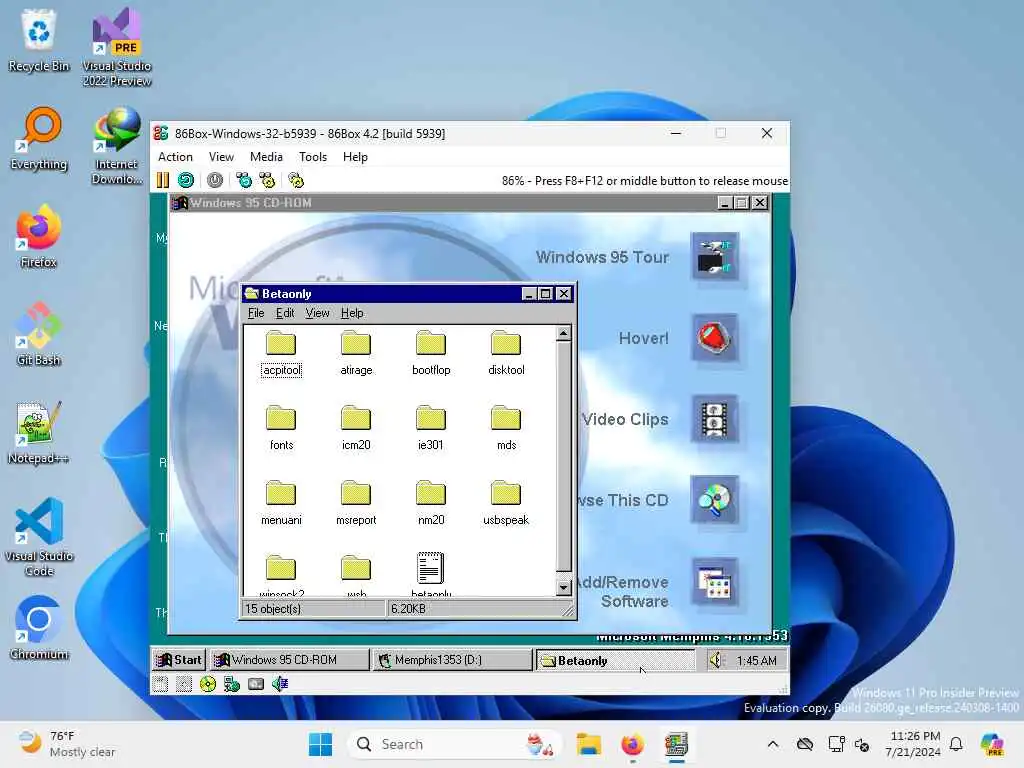This screenshot has height=768, width=1024.
Task: Click the 86Box floppy drive status icon
Action: (x=160, y=684)
